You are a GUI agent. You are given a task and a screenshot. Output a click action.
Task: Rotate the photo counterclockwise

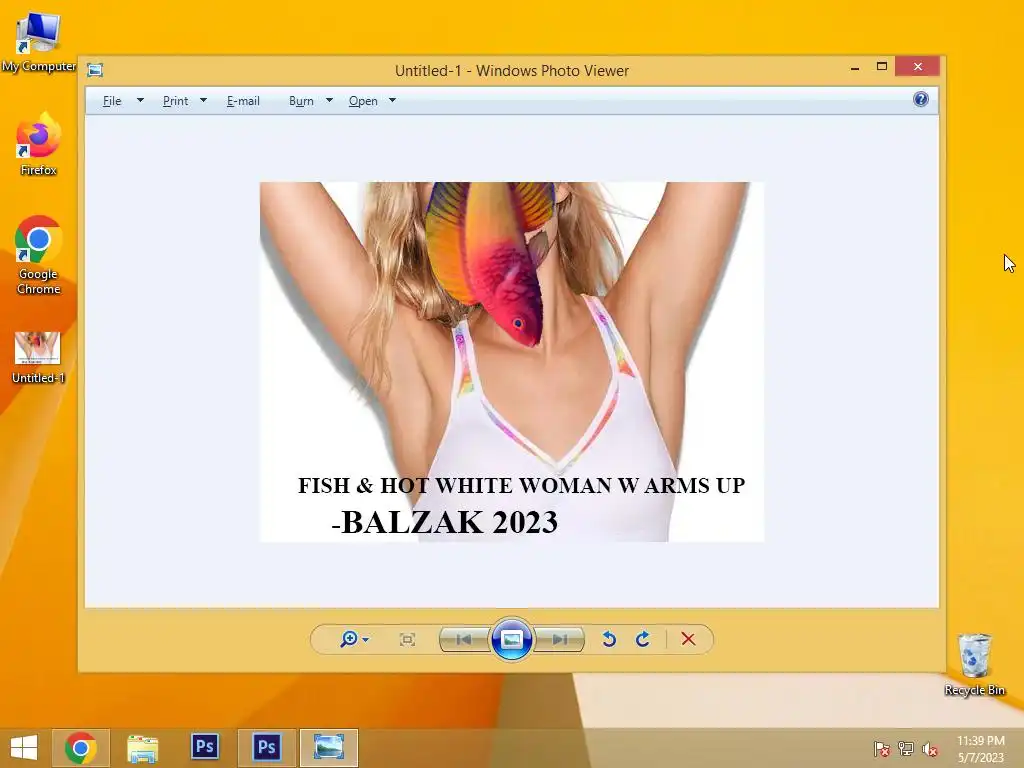(x=609, y=639)
